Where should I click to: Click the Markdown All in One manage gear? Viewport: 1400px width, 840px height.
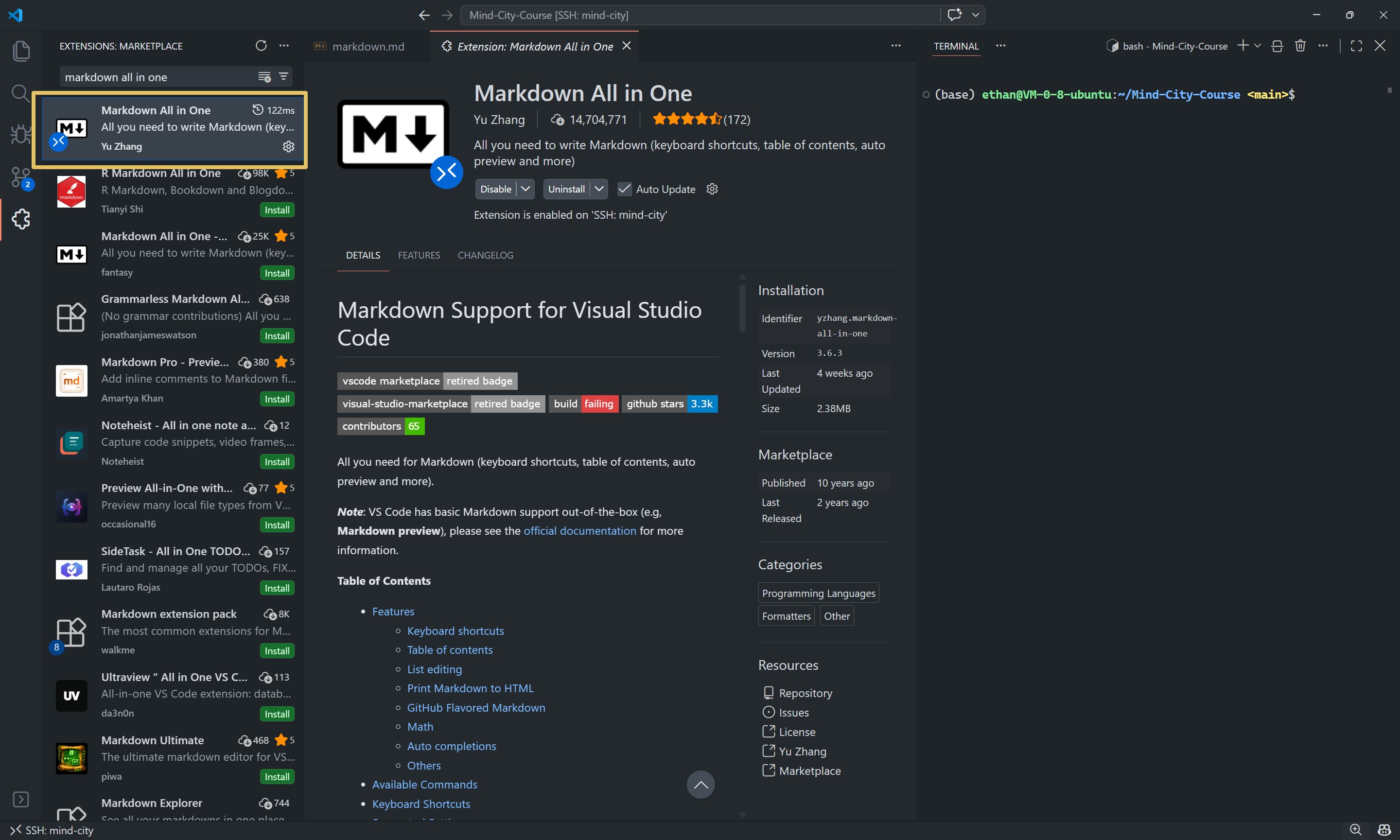[289, 146]
